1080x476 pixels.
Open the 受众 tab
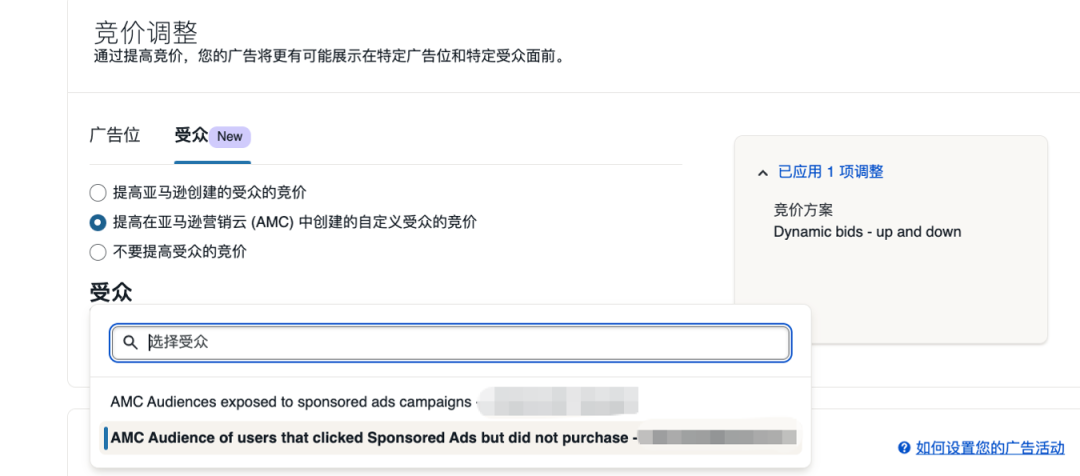coord(191,136)
